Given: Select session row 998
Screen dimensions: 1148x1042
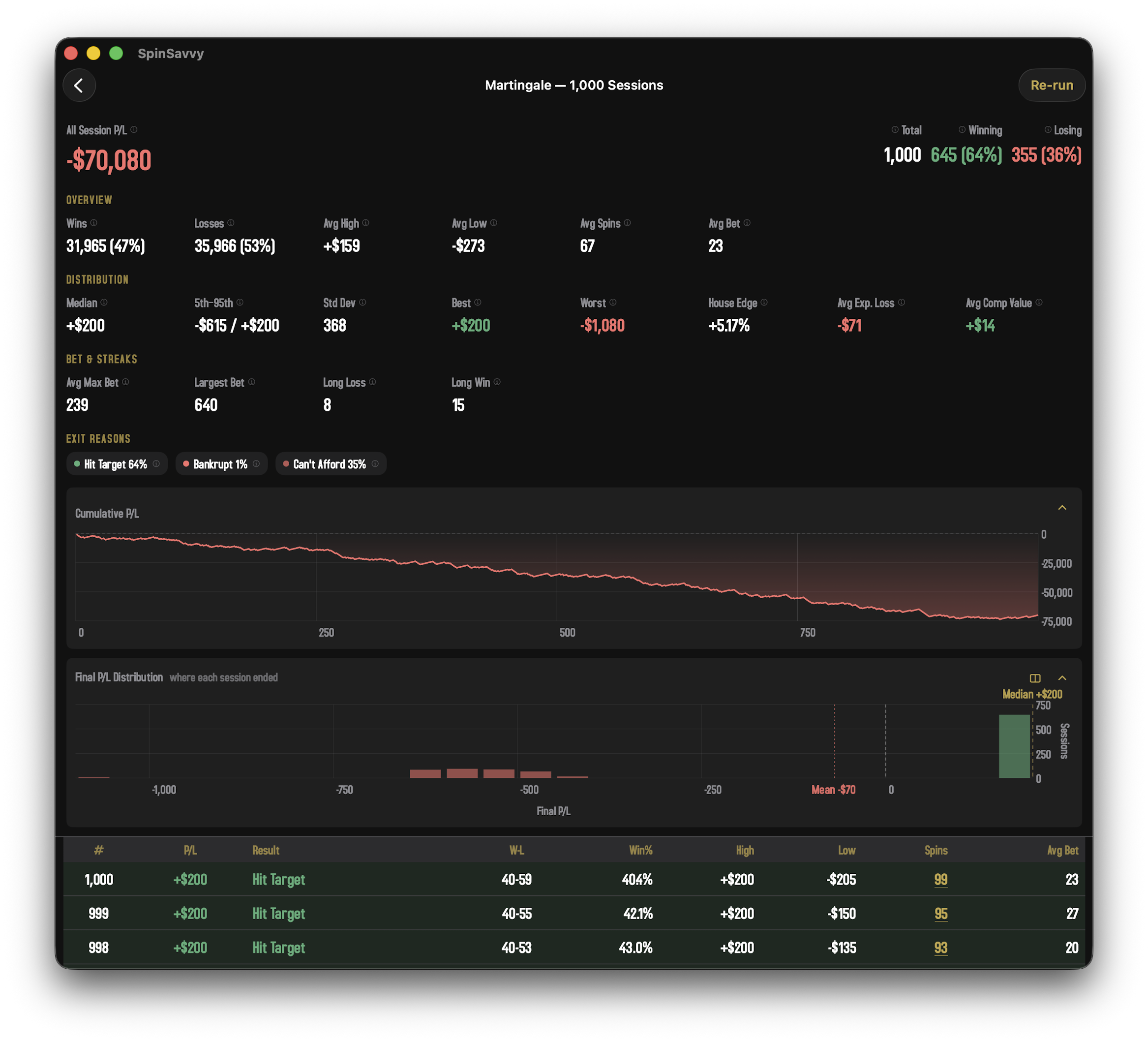Looking at the screenshot, I should point(574,948).
